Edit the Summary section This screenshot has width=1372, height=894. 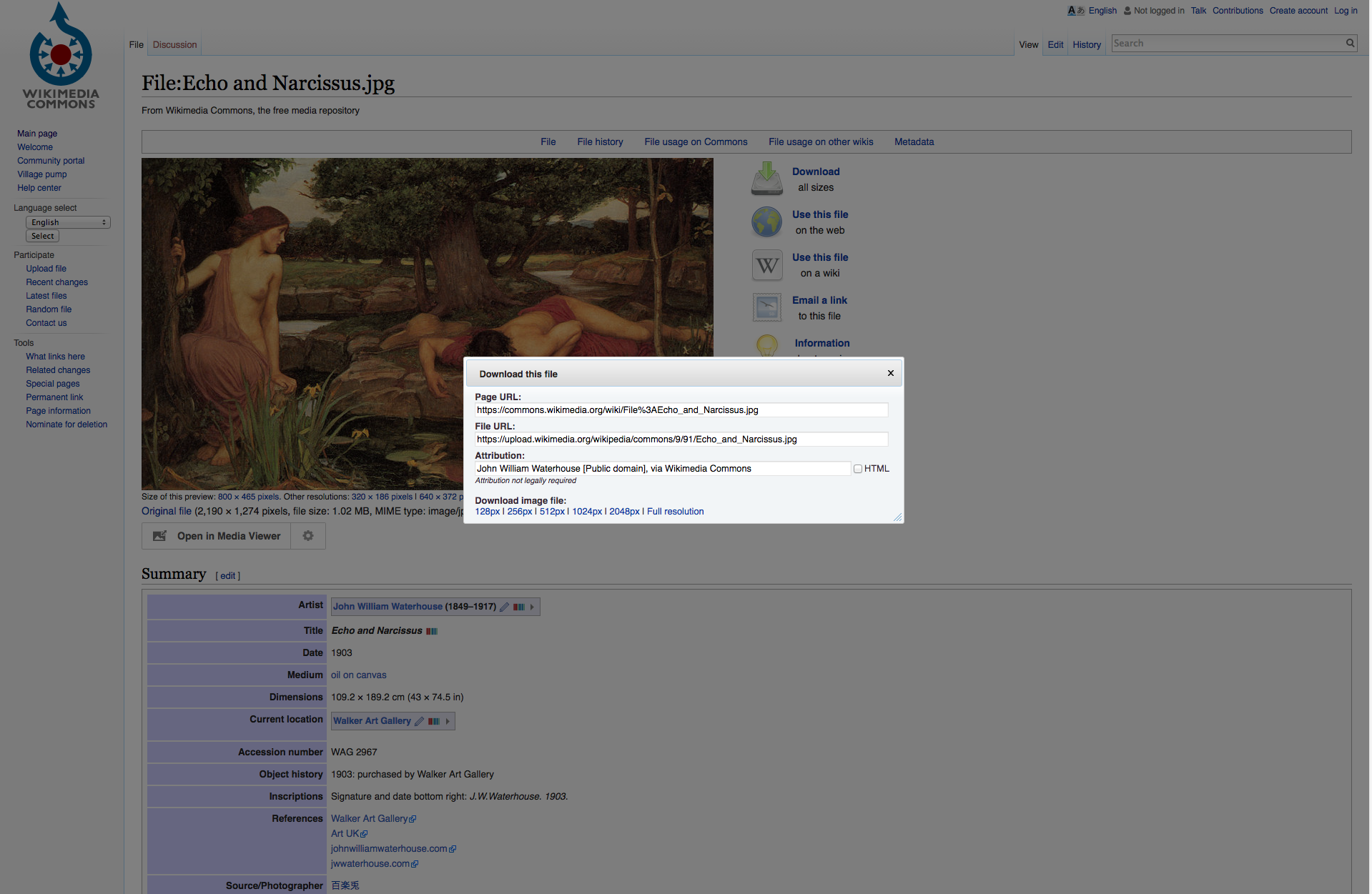point(227,576)
